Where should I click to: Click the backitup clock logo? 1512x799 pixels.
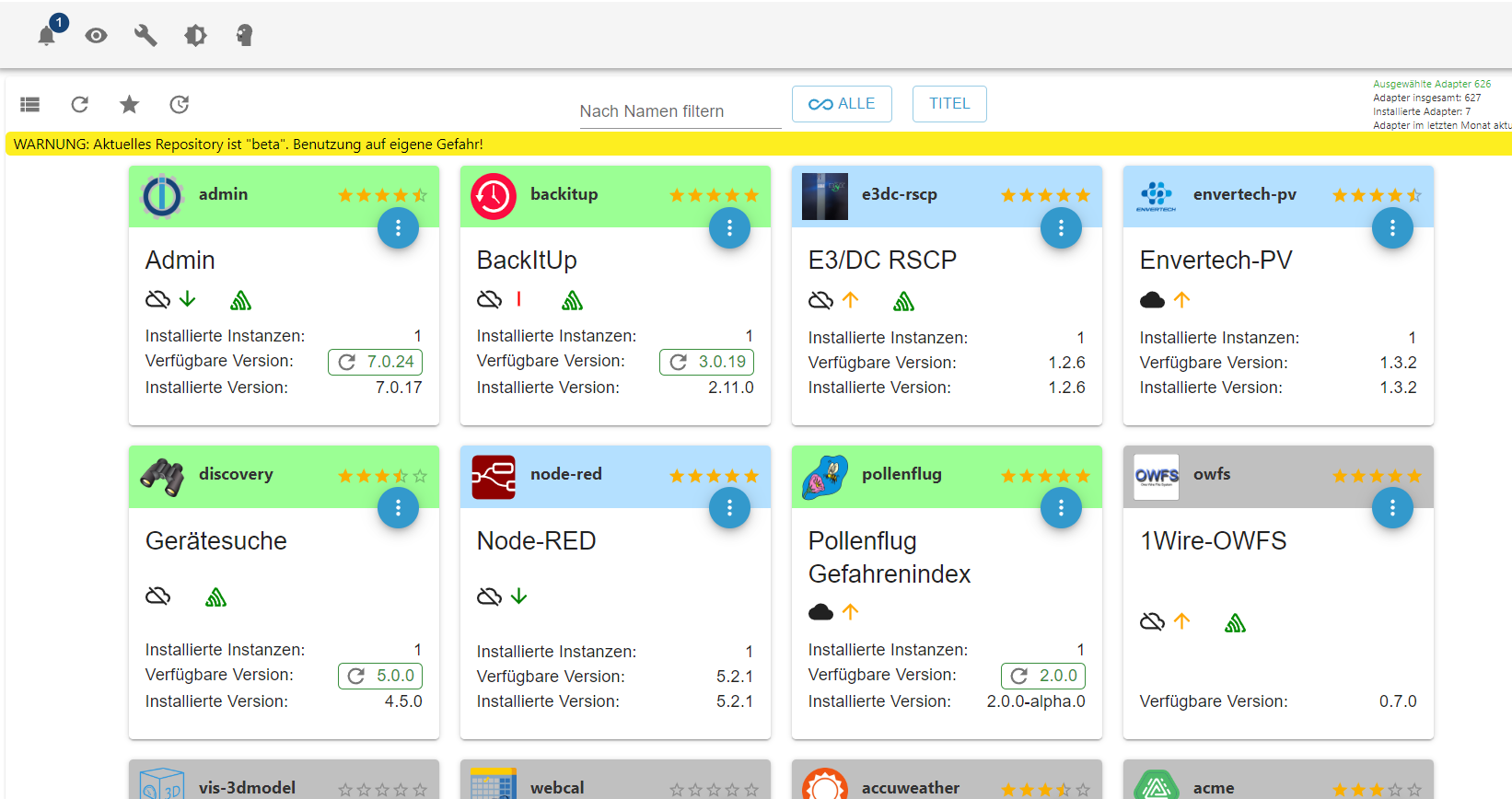coord(494,196)
